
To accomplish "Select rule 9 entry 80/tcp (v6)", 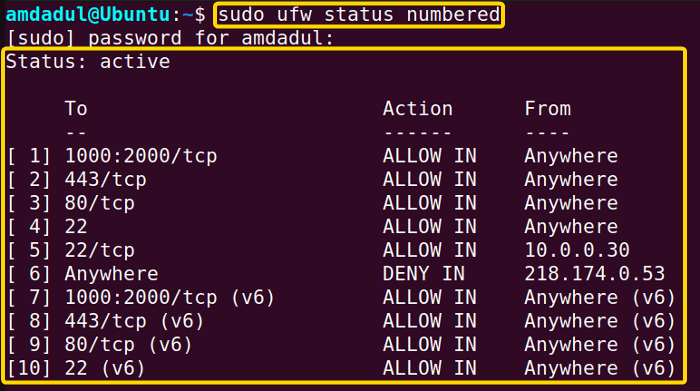I will [x=128, y=345].
